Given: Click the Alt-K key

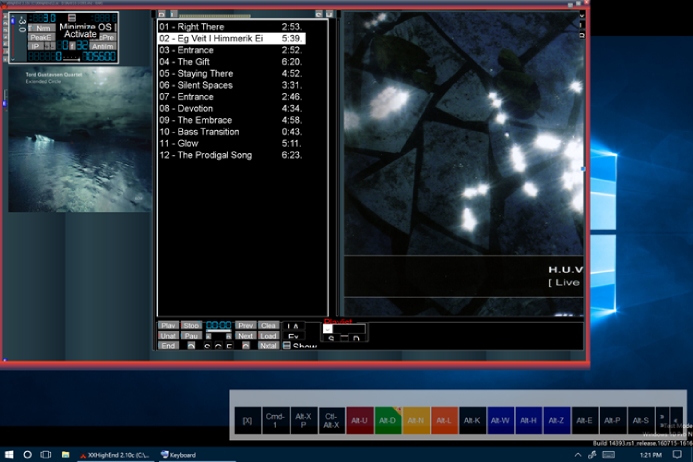Looking at the screenshot, I should coord(472,420).
